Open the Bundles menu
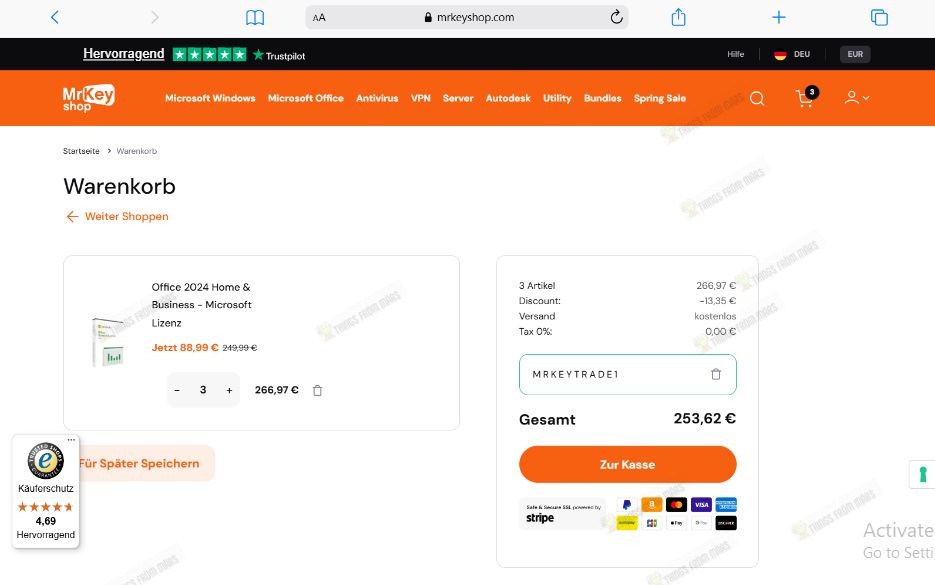 (x=602, y=98)
